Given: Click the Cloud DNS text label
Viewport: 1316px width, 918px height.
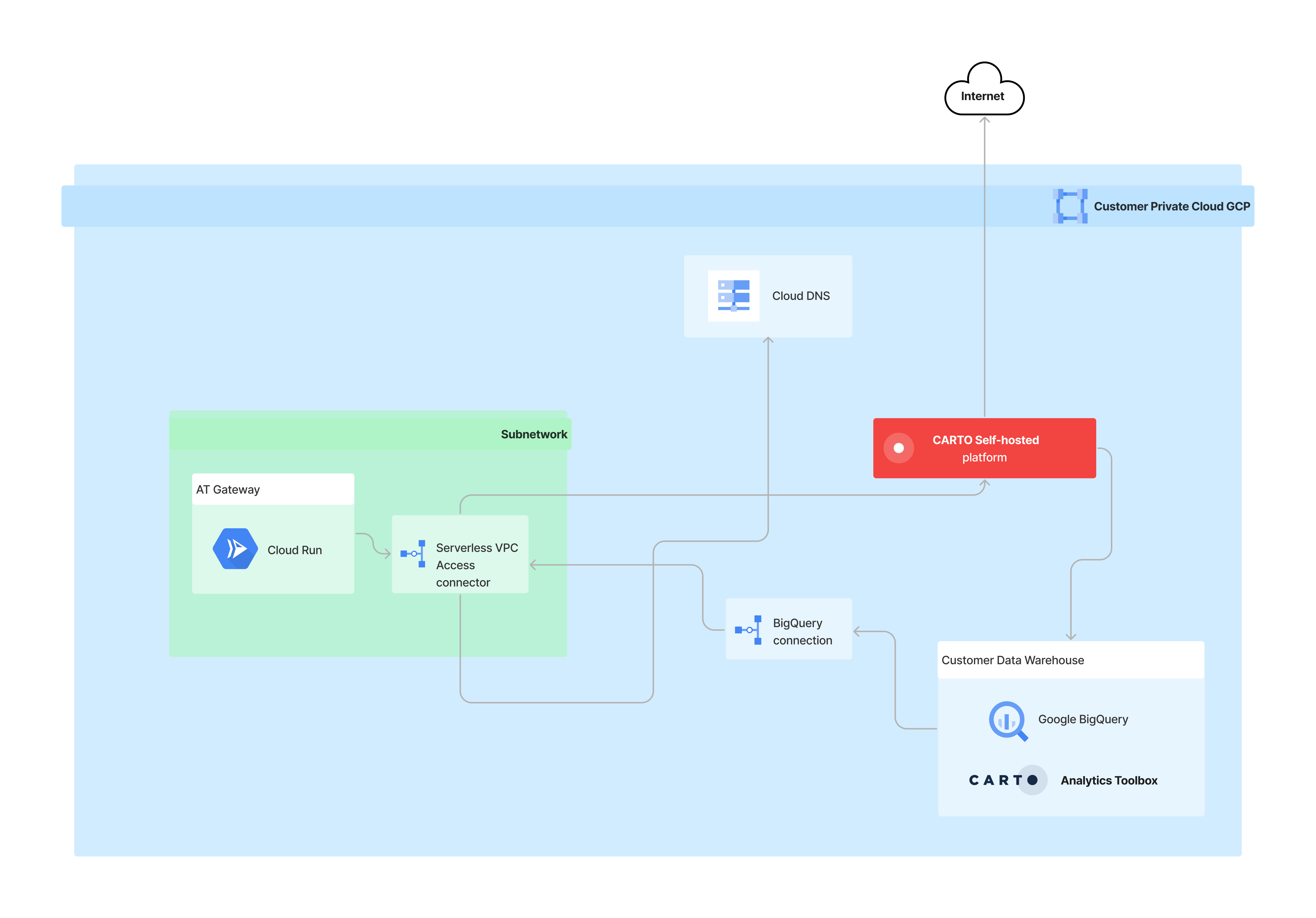Looking at the screenshot, I should [x=801, y=296].
